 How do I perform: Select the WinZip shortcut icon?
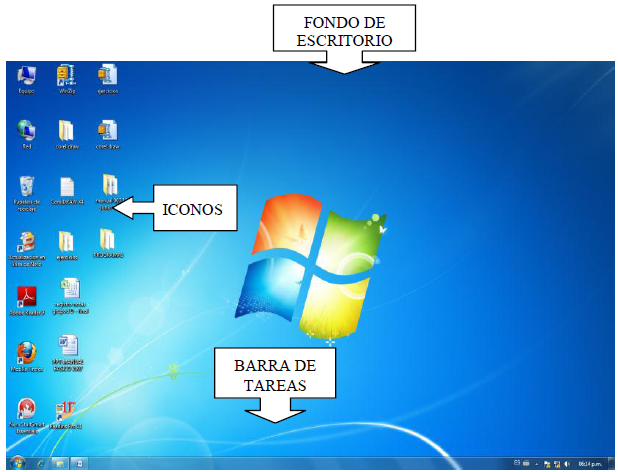coord(67,79)
